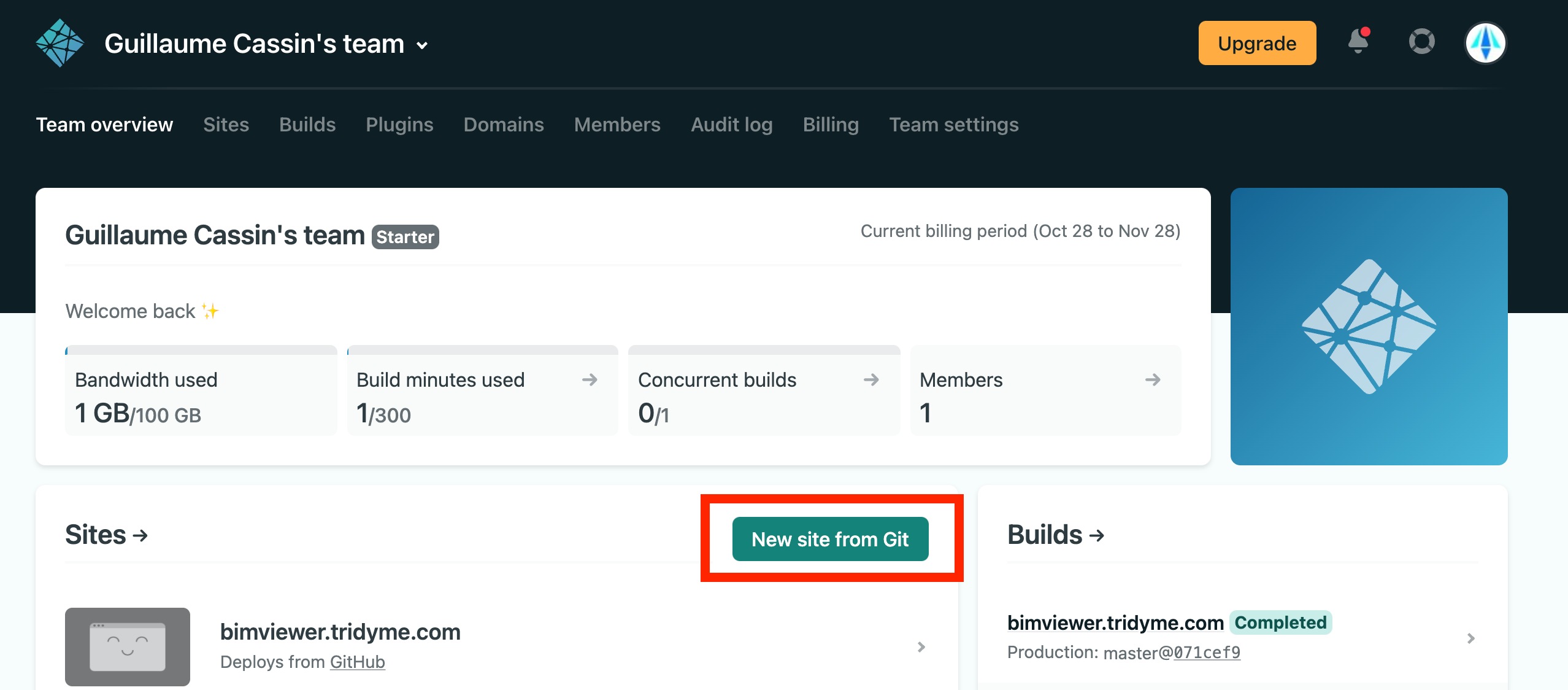Click the Upgrade button
Image resolution: width=1568 pixels, height=690 pixels.
click(1257, 43)
